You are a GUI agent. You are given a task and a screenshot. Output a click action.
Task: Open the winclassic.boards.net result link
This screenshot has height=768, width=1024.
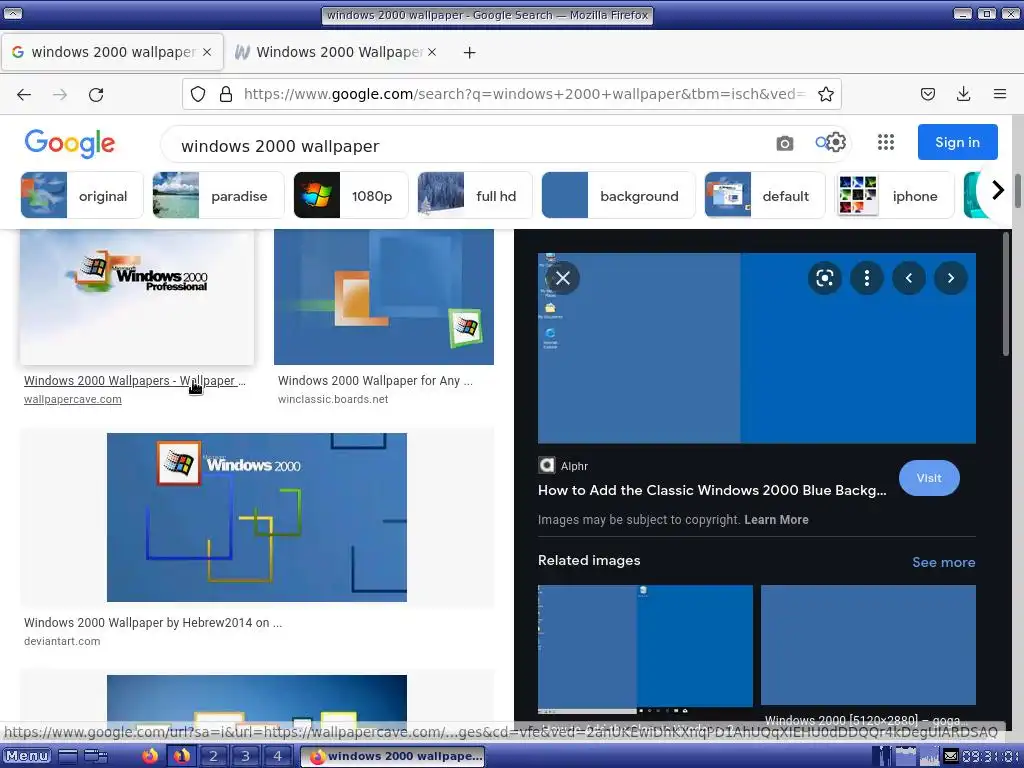[333, 399]
